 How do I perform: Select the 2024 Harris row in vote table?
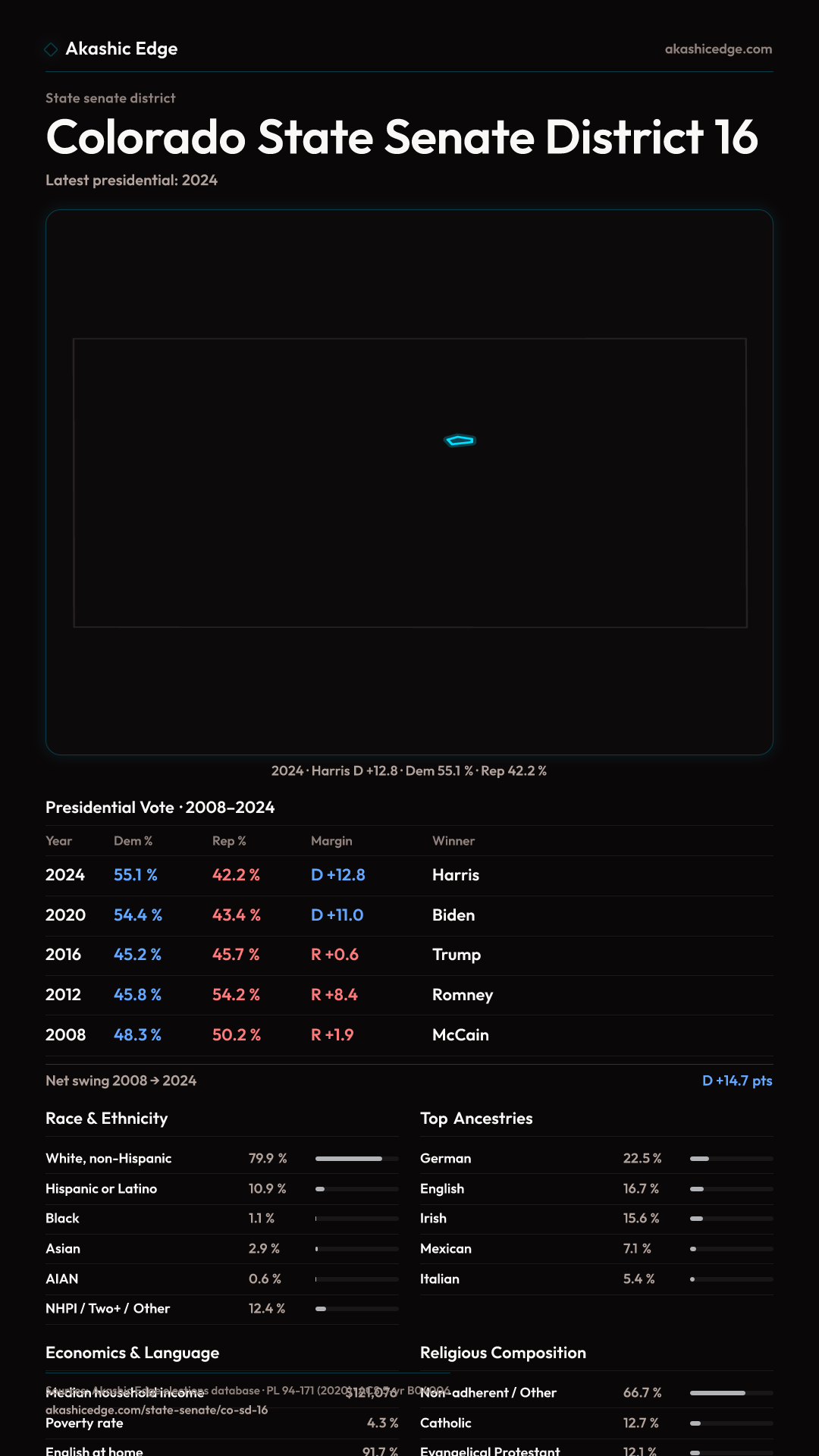(x=409, y=875)
